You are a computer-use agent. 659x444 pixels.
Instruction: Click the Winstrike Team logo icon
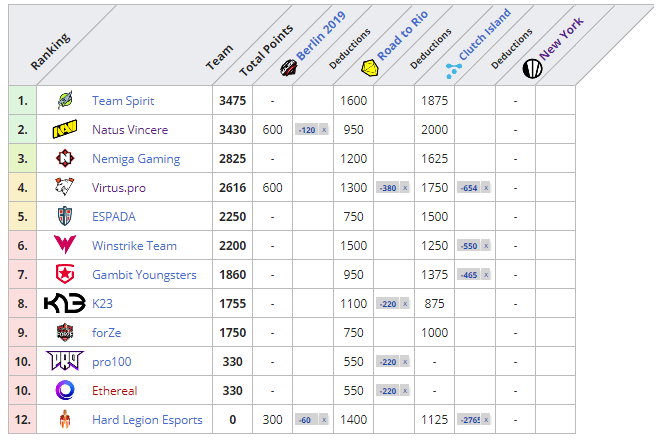(x=65, y=245)
